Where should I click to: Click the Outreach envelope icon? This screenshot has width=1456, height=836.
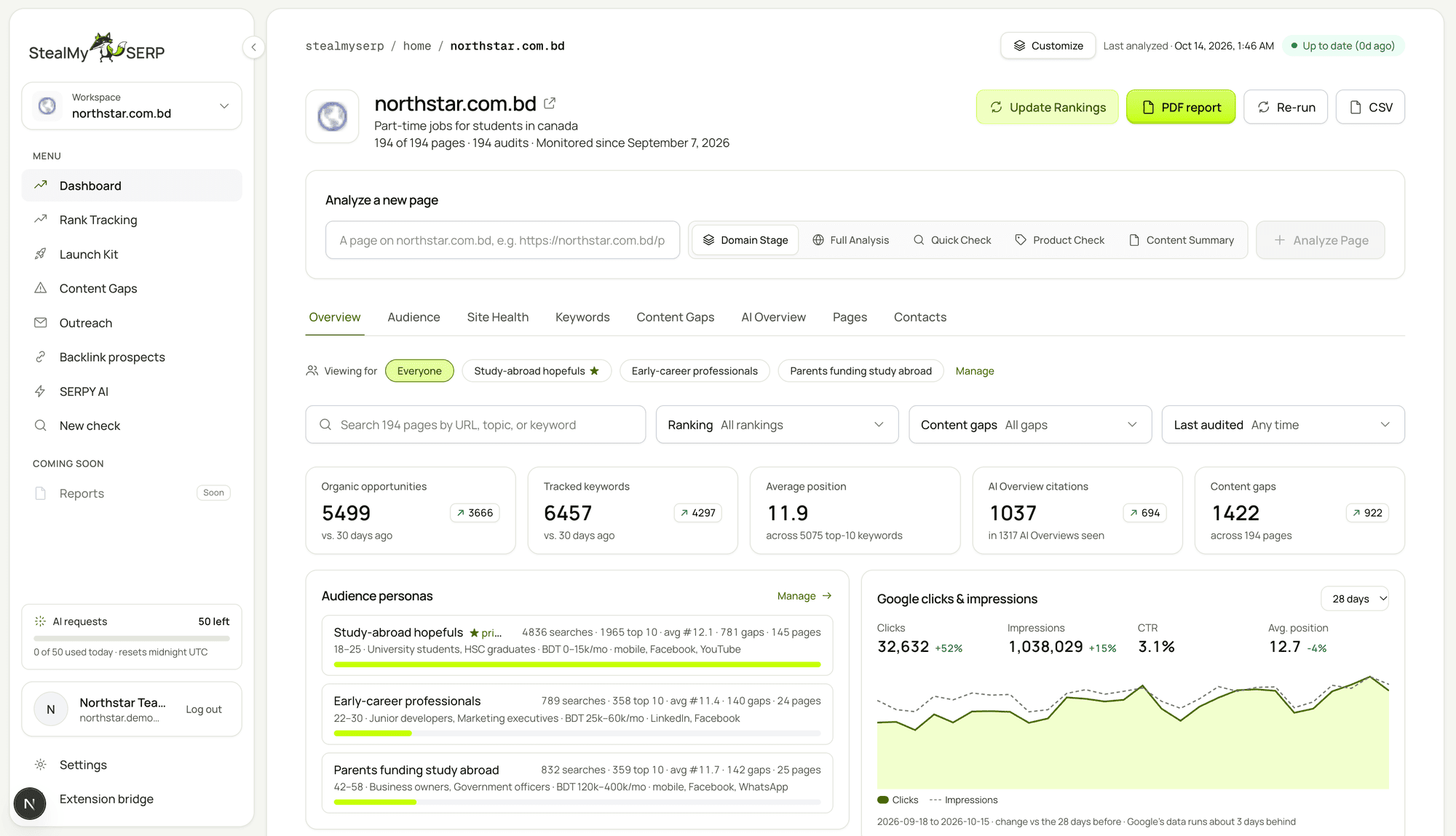tap(41, 322)
